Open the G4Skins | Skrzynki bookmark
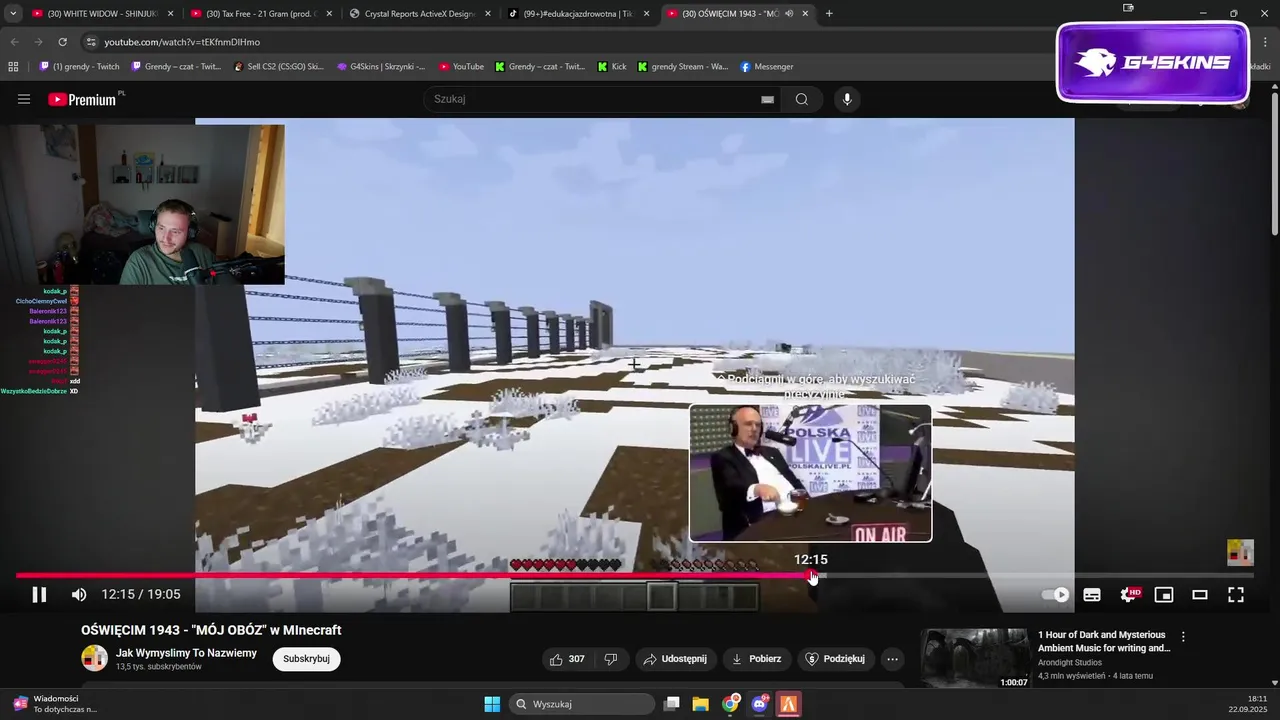 [380, 67]
